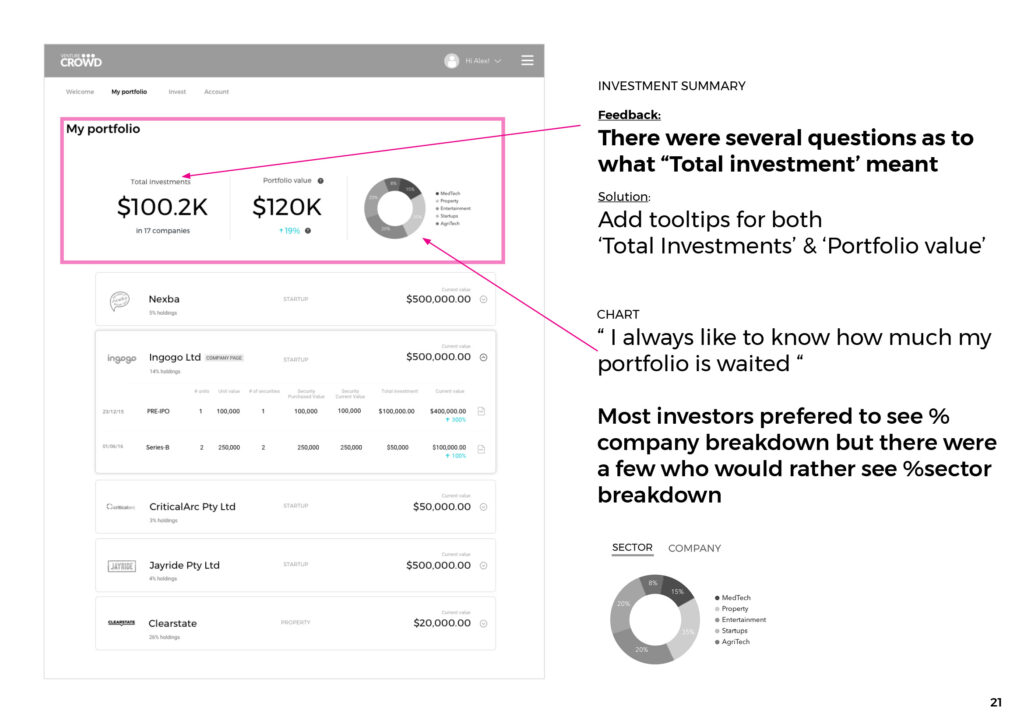The width and height of the screenshot is (1024, 724).
Task: Select the COMPANY chart breakdown tab
Action: (x=694, y=548)
